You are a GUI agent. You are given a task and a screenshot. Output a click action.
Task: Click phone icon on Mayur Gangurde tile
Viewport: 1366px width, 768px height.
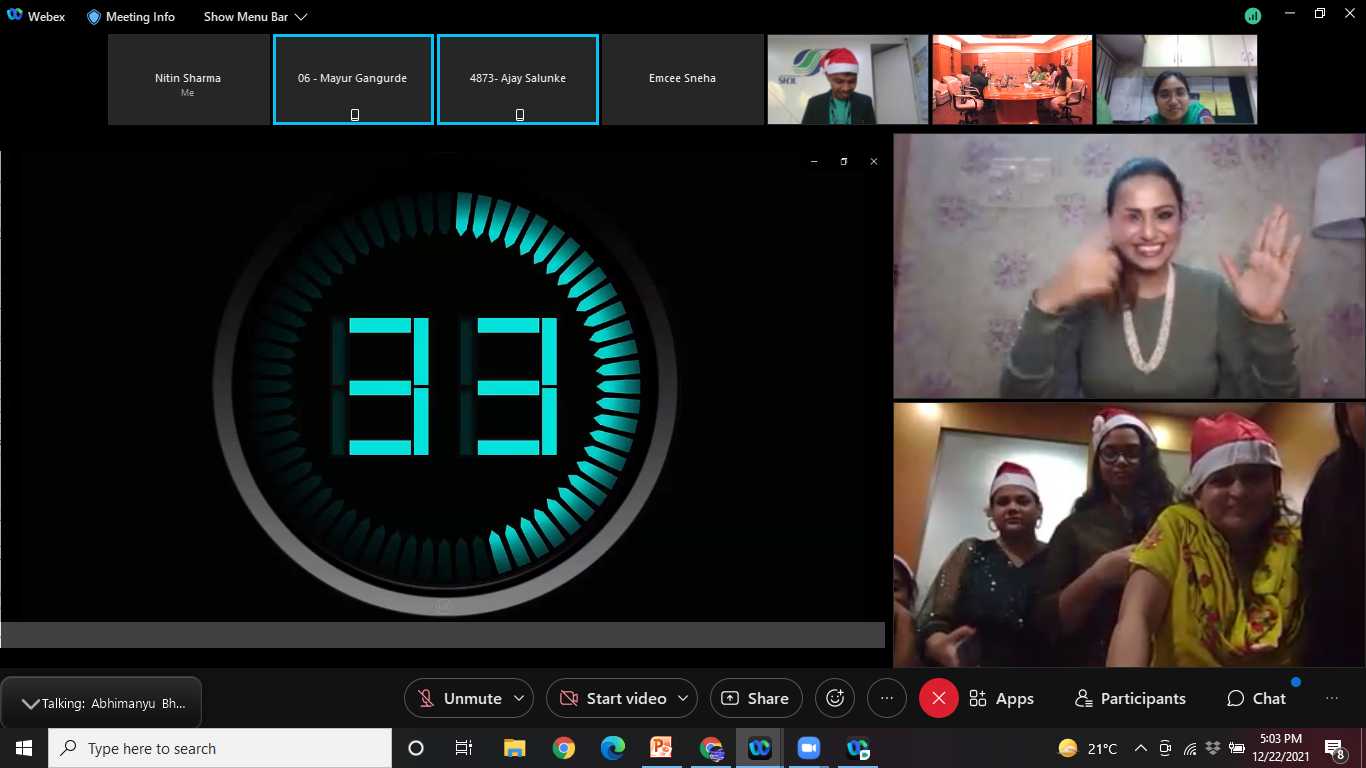tap(354, 114)
